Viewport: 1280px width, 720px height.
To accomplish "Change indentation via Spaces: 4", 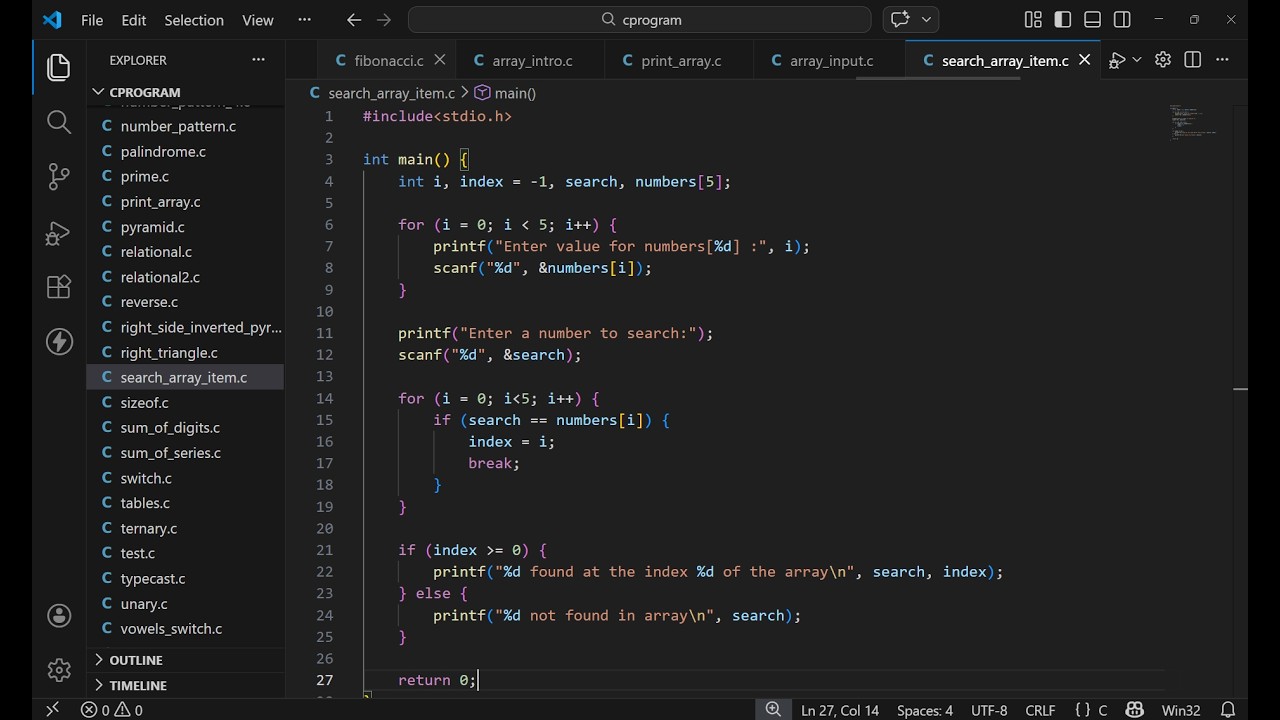I will (x=925, y=710).
